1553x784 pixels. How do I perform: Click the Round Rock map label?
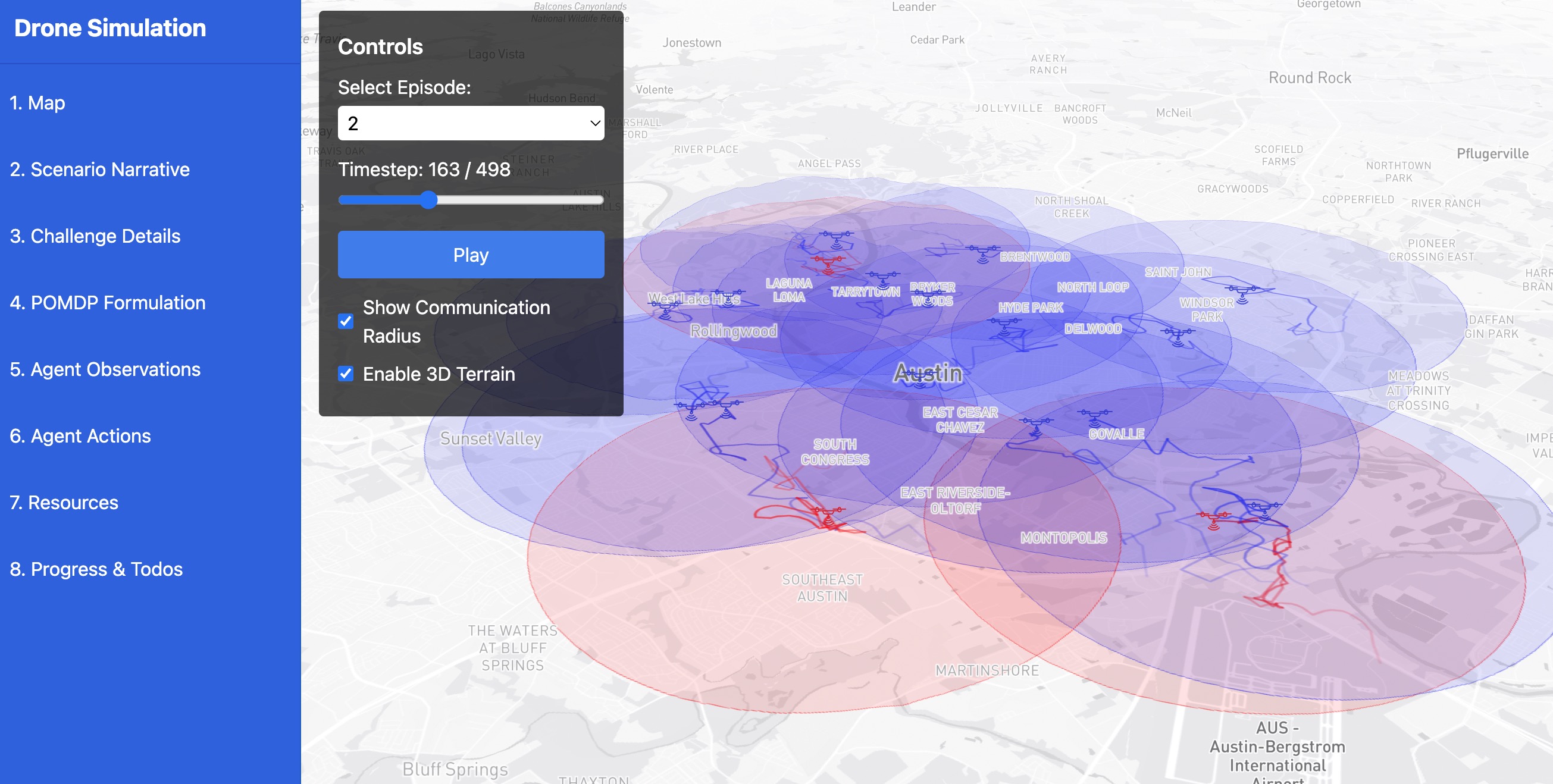tap(1310, 78)
